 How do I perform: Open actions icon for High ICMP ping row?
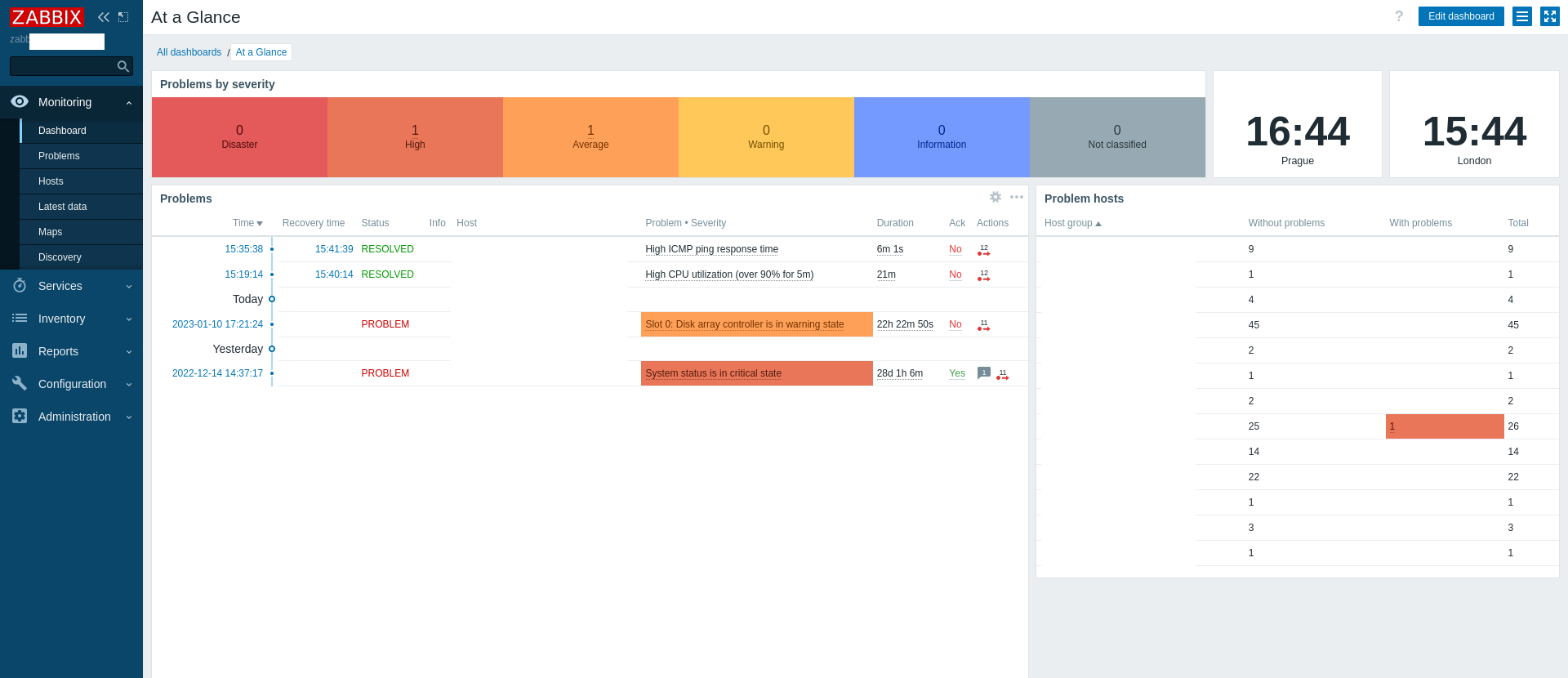coord(984,250)
